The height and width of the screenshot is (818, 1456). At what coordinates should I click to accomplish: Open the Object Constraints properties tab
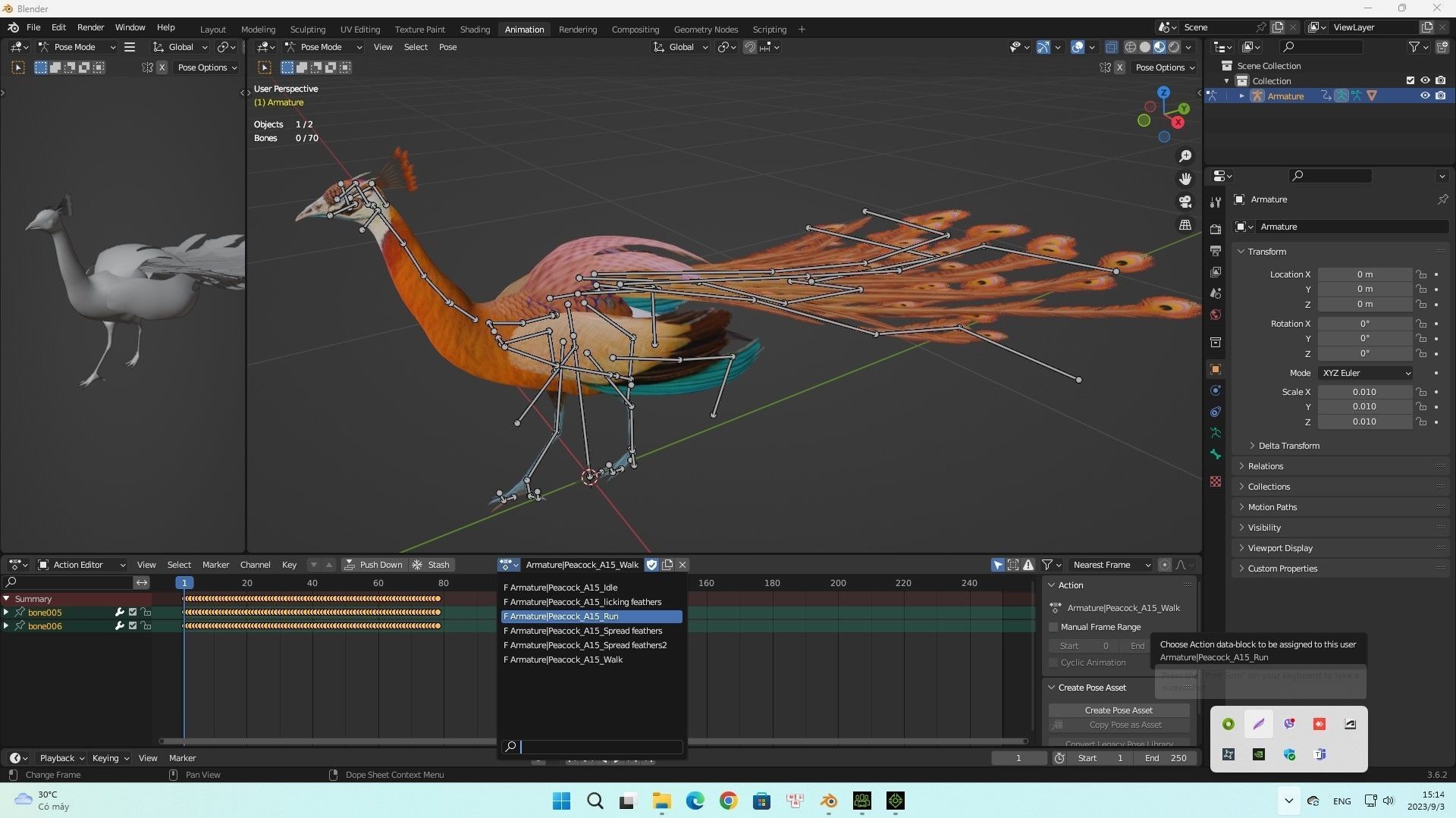click(1216, 412)
